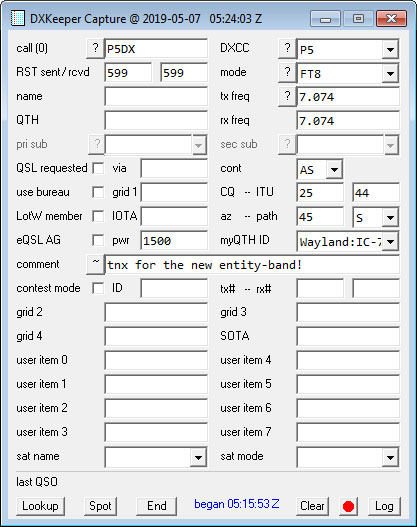Click the question mark button beside tx freq
The height and width of the screenshot is (527, 417).
[x=287, y=97]
